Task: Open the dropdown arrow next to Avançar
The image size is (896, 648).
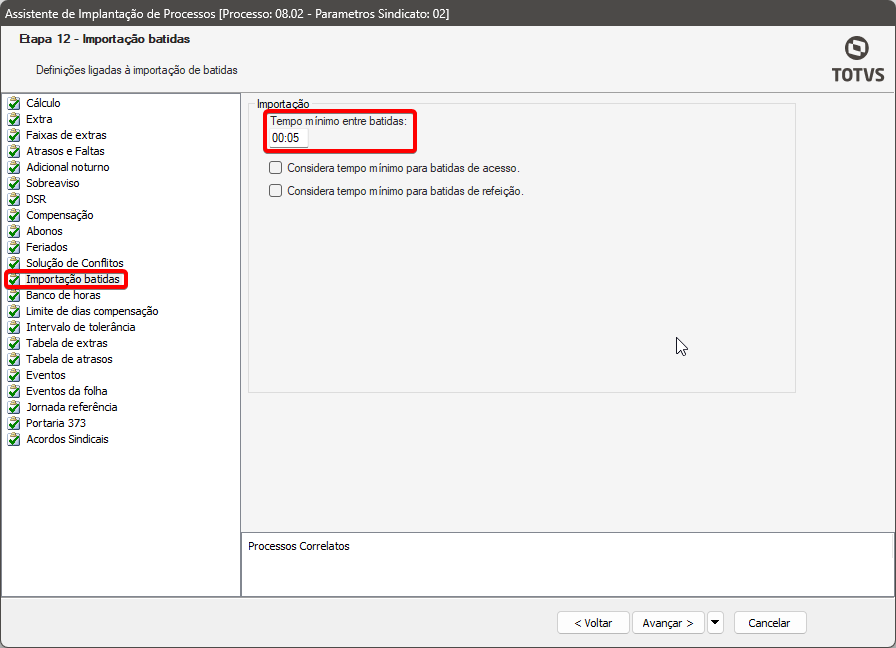Action: click(715, 623)
